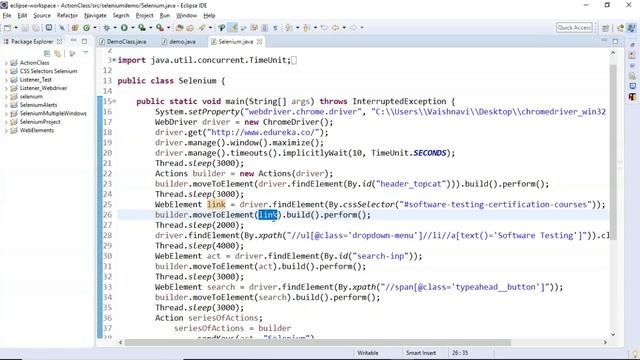Toggle the highlighted Mark Occurrences button
The image size is (640, 360).
[x=233, y=28]
